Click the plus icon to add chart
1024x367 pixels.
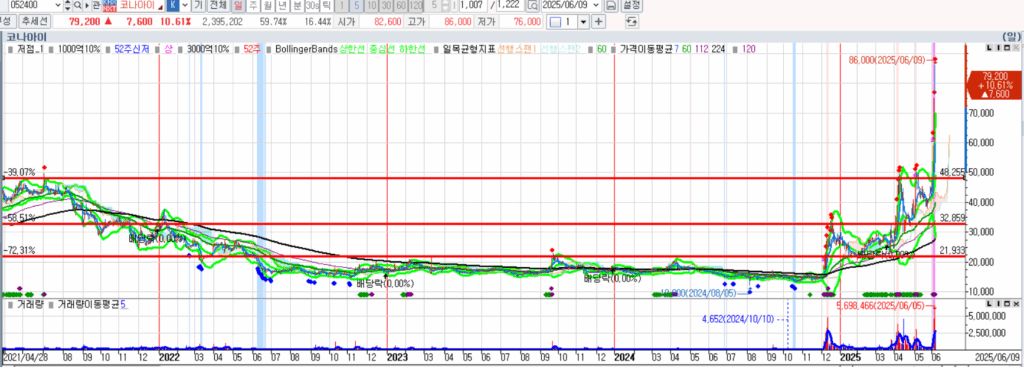point(598,22)
